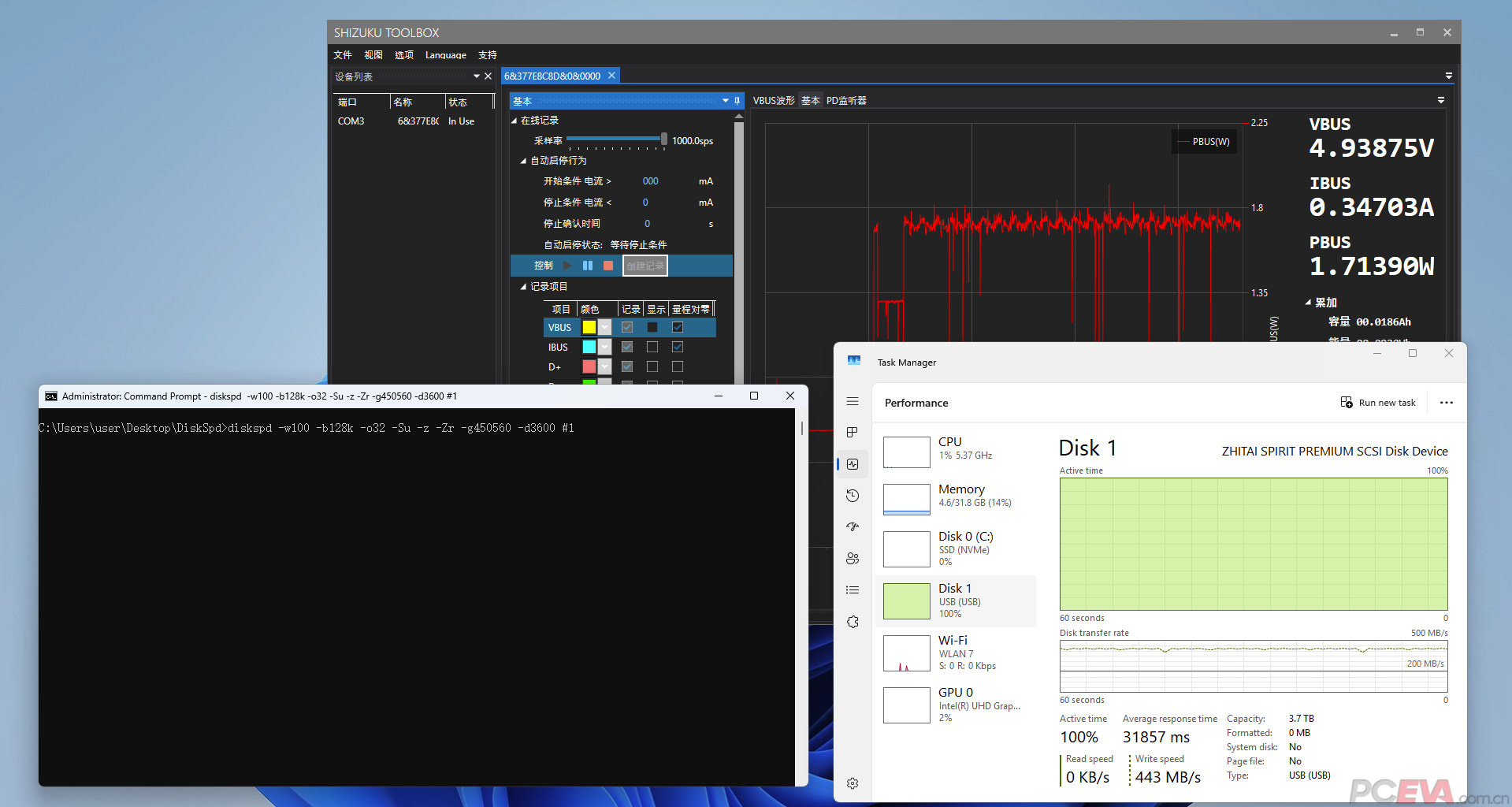1512x807 pixels.
Task: Open VBUS color dropdown
Action: tap(604, 327)
